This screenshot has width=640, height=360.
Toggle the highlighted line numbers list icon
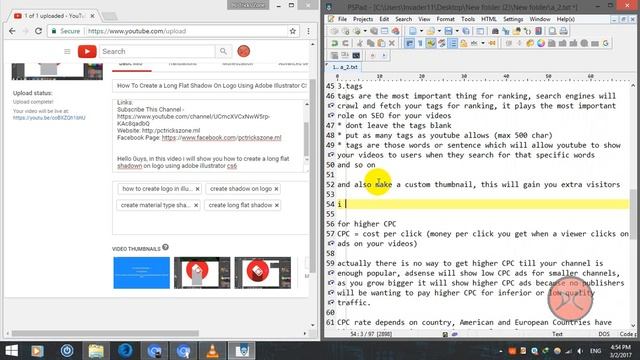point(453,43)
